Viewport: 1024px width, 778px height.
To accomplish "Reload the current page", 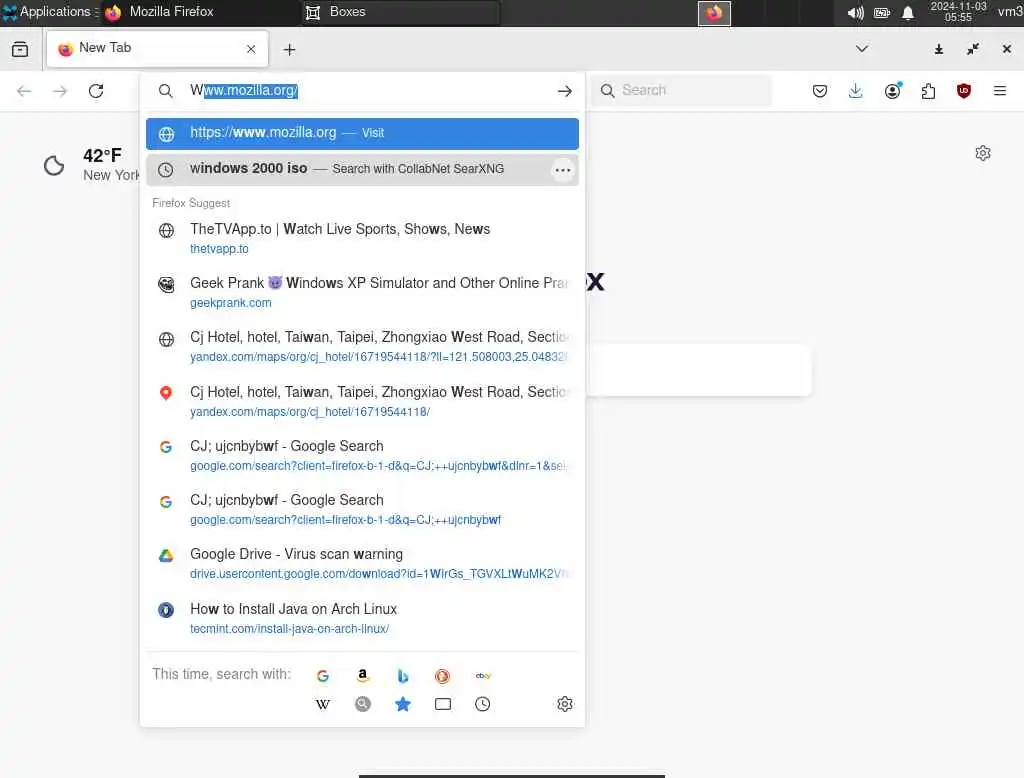I will (x=96, y=91).
